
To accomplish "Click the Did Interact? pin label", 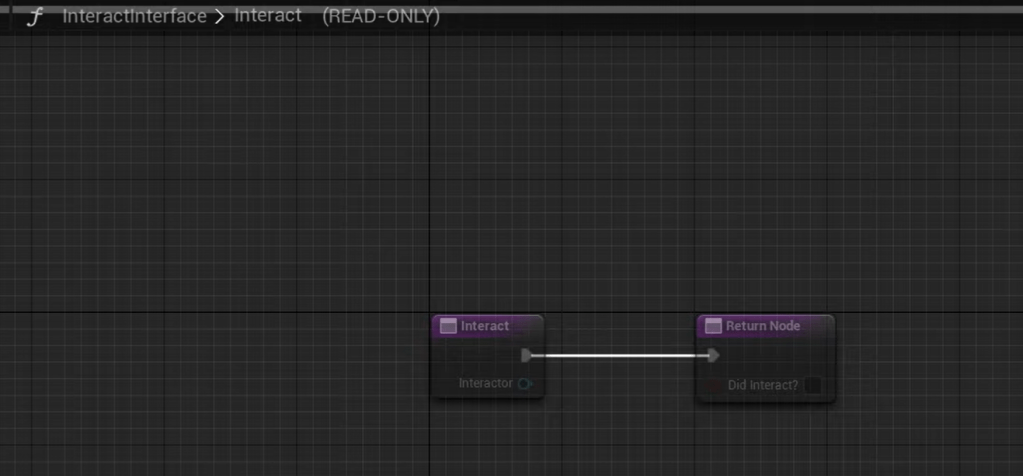I will [762, 385].
